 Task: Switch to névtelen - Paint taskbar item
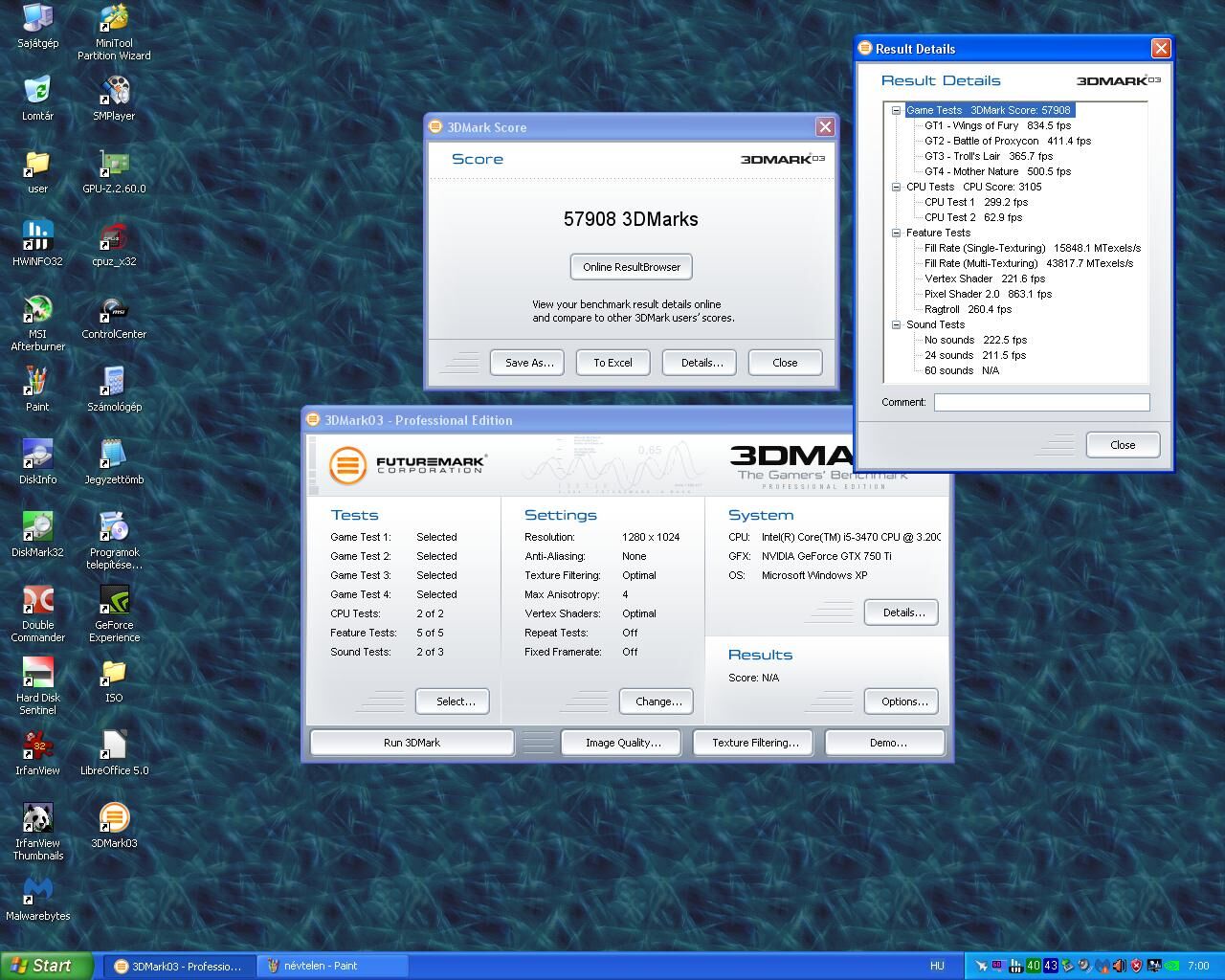point(333,966)
